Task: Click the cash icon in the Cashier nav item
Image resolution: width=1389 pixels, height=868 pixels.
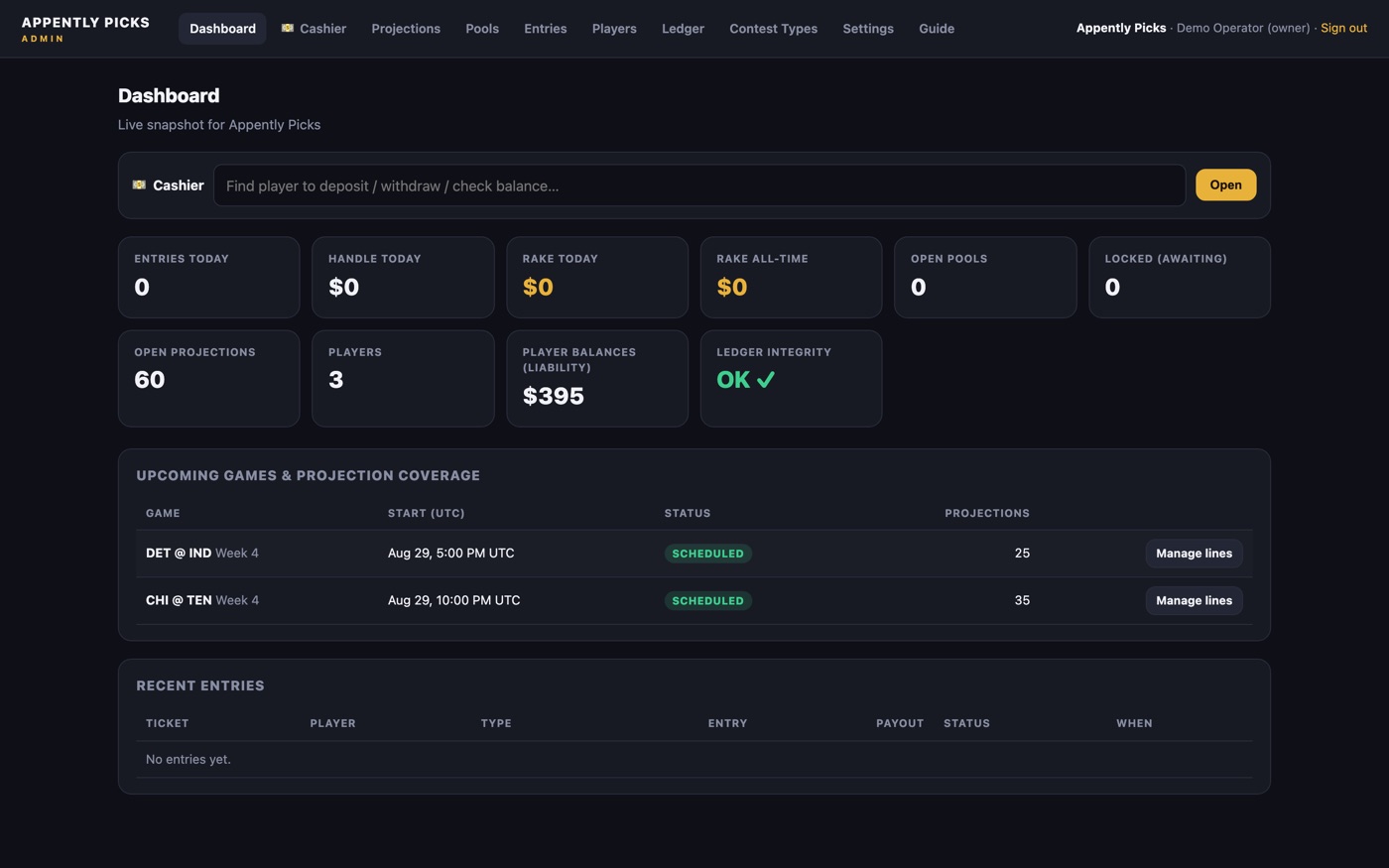Action: pyautogui.click(x=287, y=28)
